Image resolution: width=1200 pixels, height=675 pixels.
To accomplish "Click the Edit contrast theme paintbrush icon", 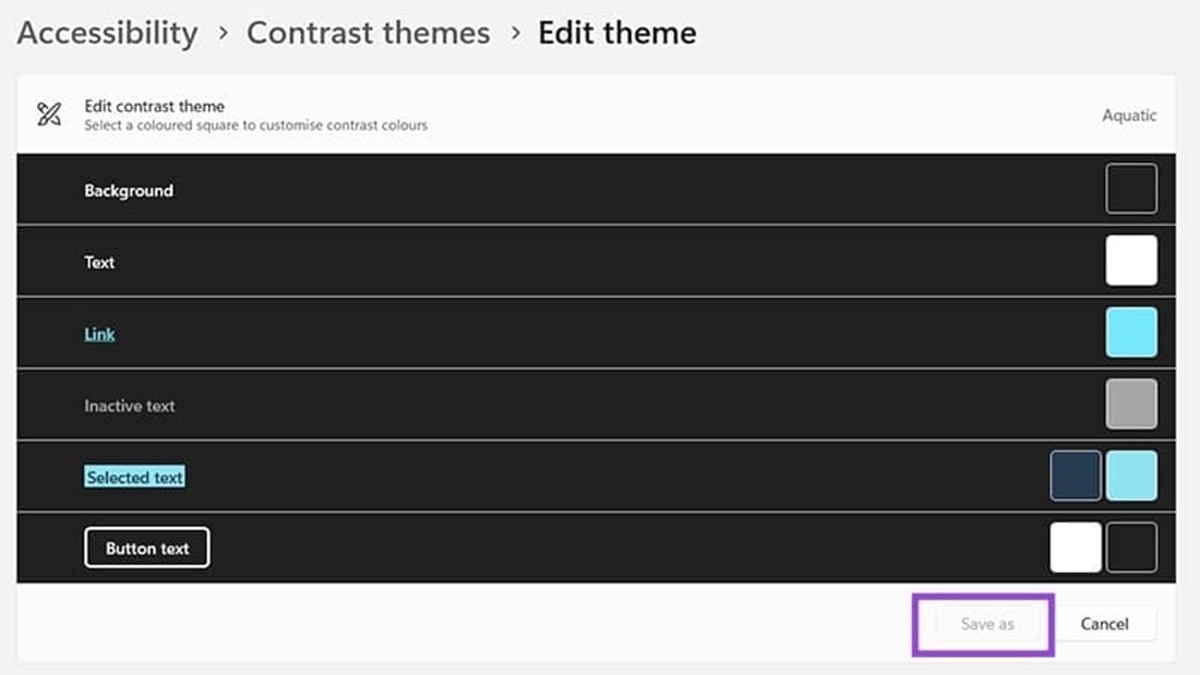I will pos(48,115).
